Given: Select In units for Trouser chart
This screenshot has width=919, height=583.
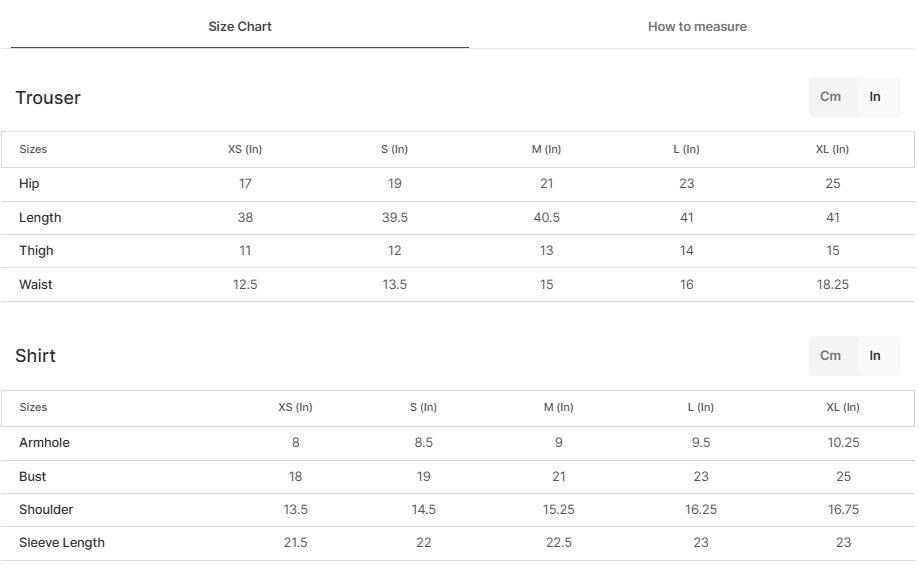Looking at the screenshot, I should (875, 97).
